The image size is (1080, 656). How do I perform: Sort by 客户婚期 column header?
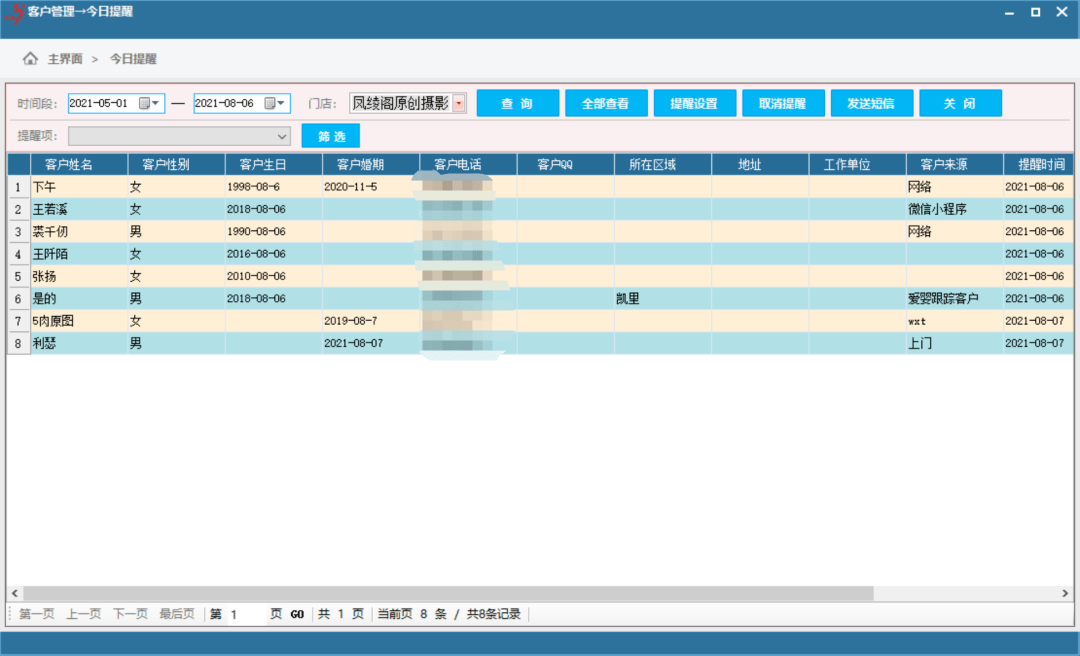(371, 164)
